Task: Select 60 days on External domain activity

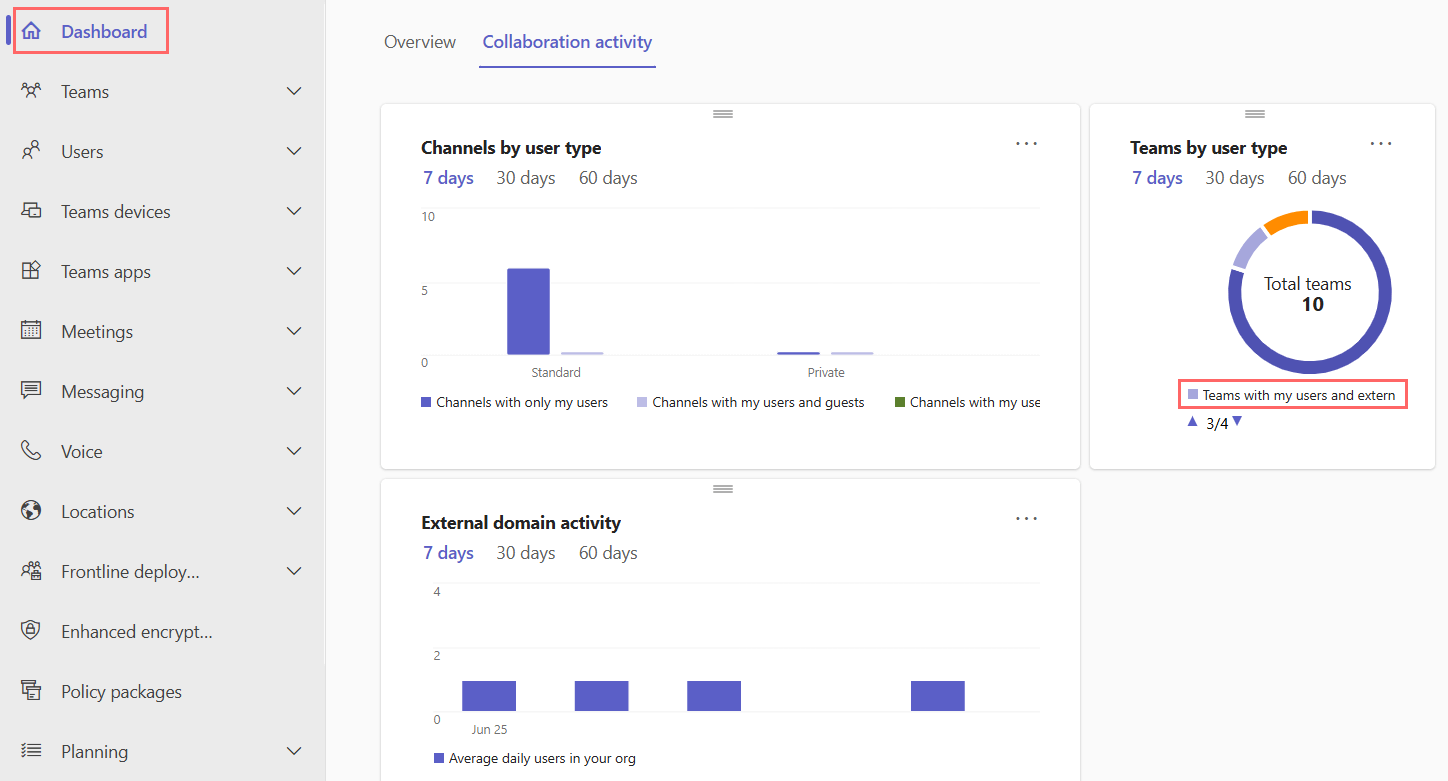Action: pos(607,552)
